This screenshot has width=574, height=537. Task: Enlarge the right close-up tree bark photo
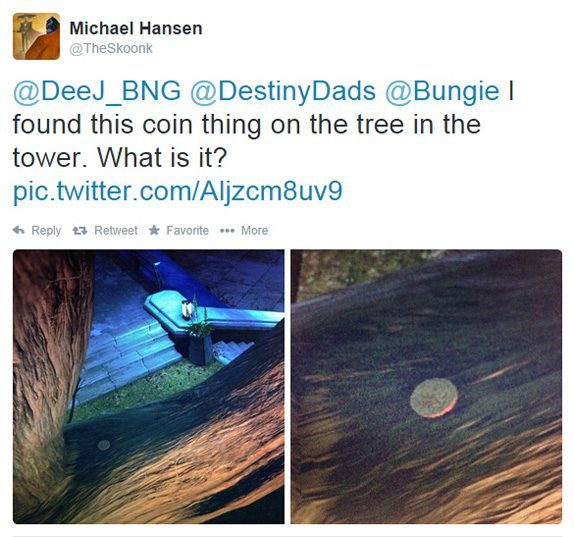426,387
